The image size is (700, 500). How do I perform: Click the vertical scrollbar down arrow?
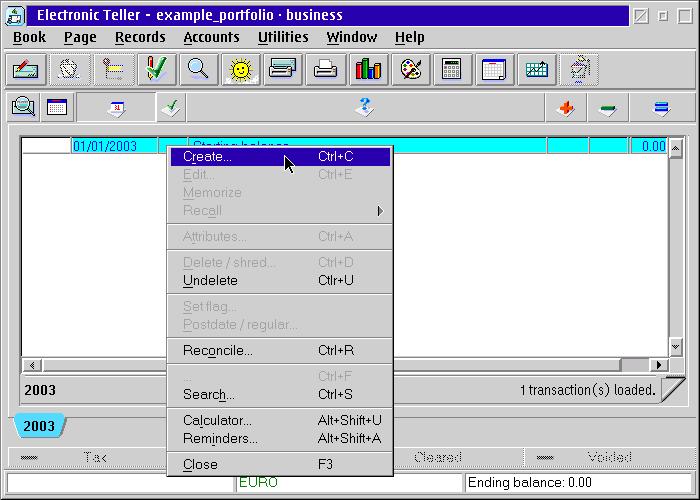coord(675,346)
